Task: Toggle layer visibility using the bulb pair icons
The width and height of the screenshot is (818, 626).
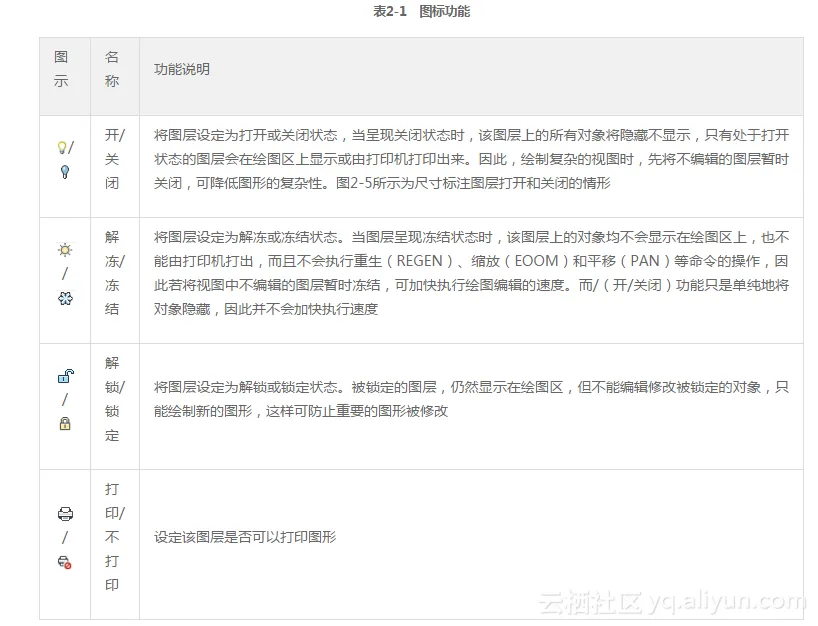Action: (63, 157)
